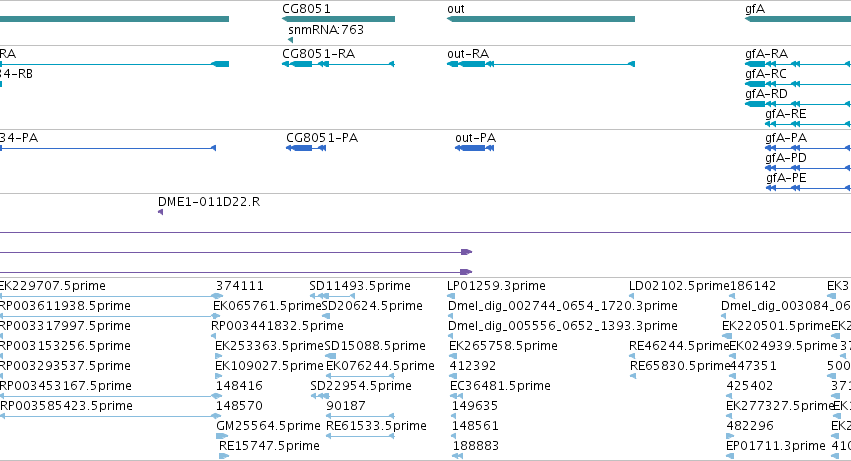Select the RP003441832.5prime label

coord(277,326)
